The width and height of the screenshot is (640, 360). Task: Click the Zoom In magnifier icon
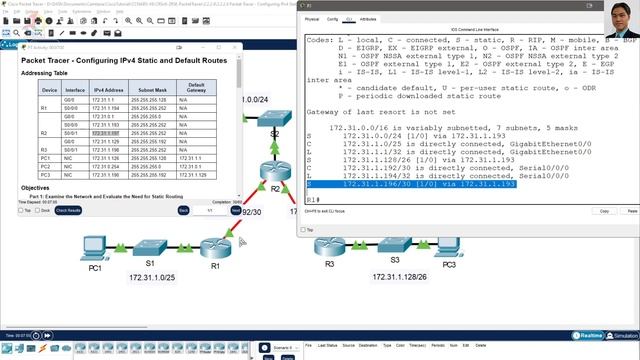[128, 21]
